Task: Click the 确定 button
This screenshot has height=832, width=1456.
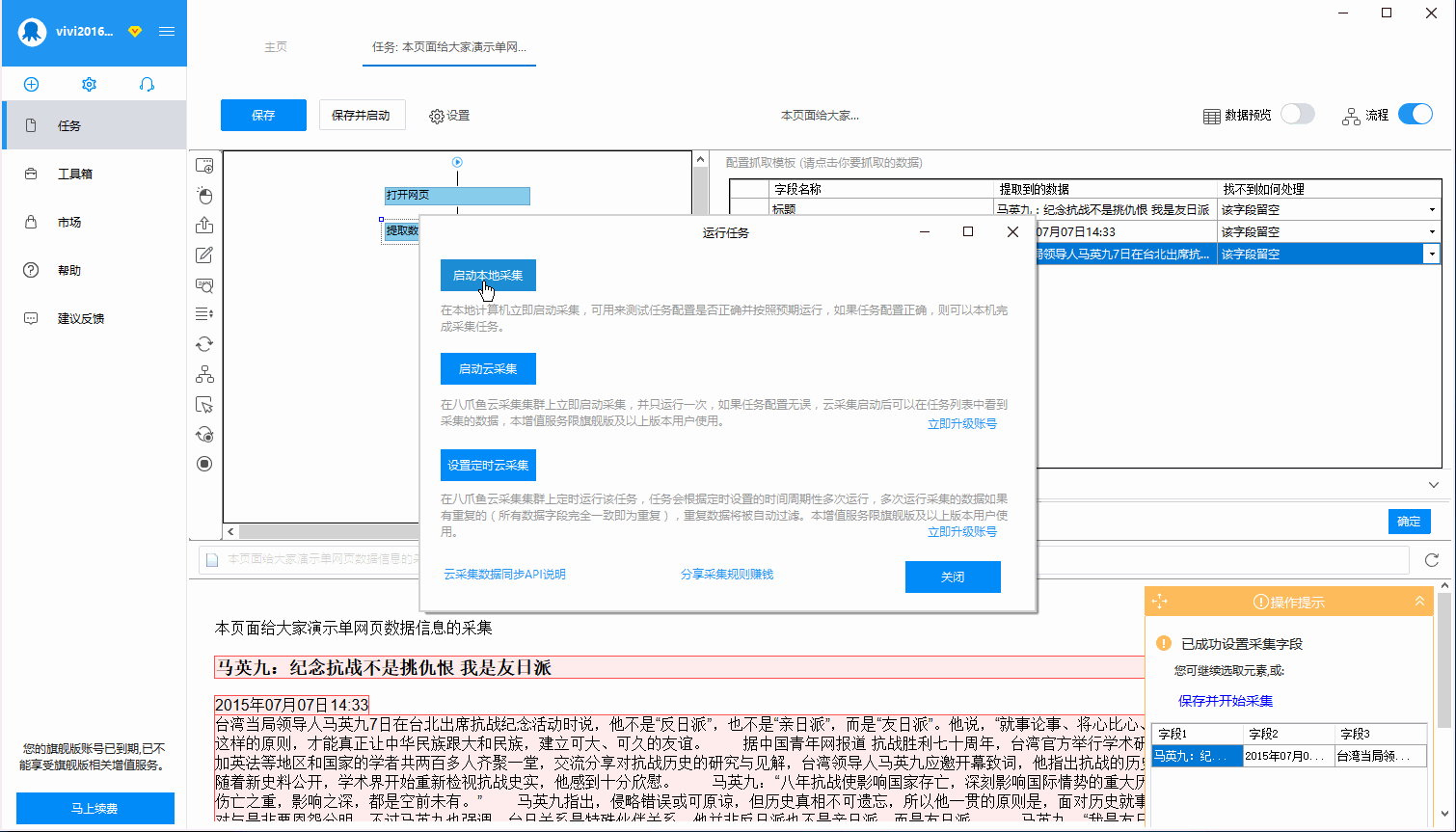Action: [1409, 521]
